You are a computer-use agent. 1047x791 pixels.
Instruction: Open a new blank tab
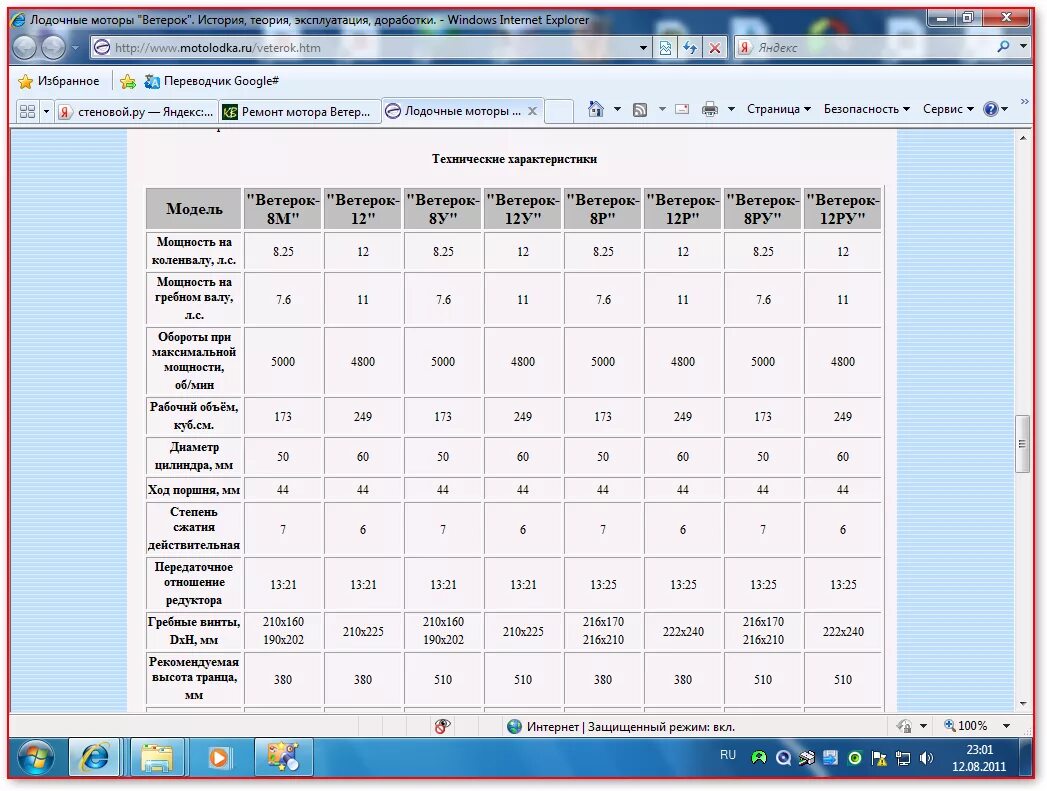coord(559,111)
